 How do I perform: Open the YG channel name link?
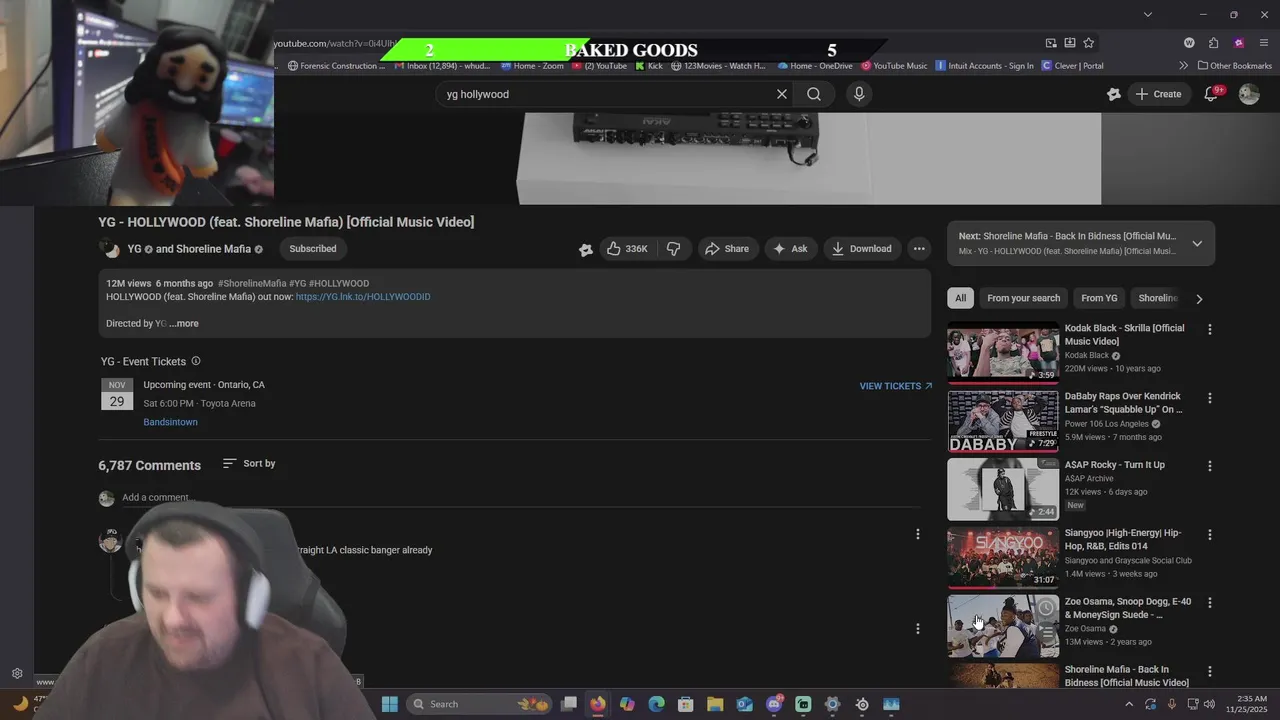pyautogui.click(x=134, y=249)
